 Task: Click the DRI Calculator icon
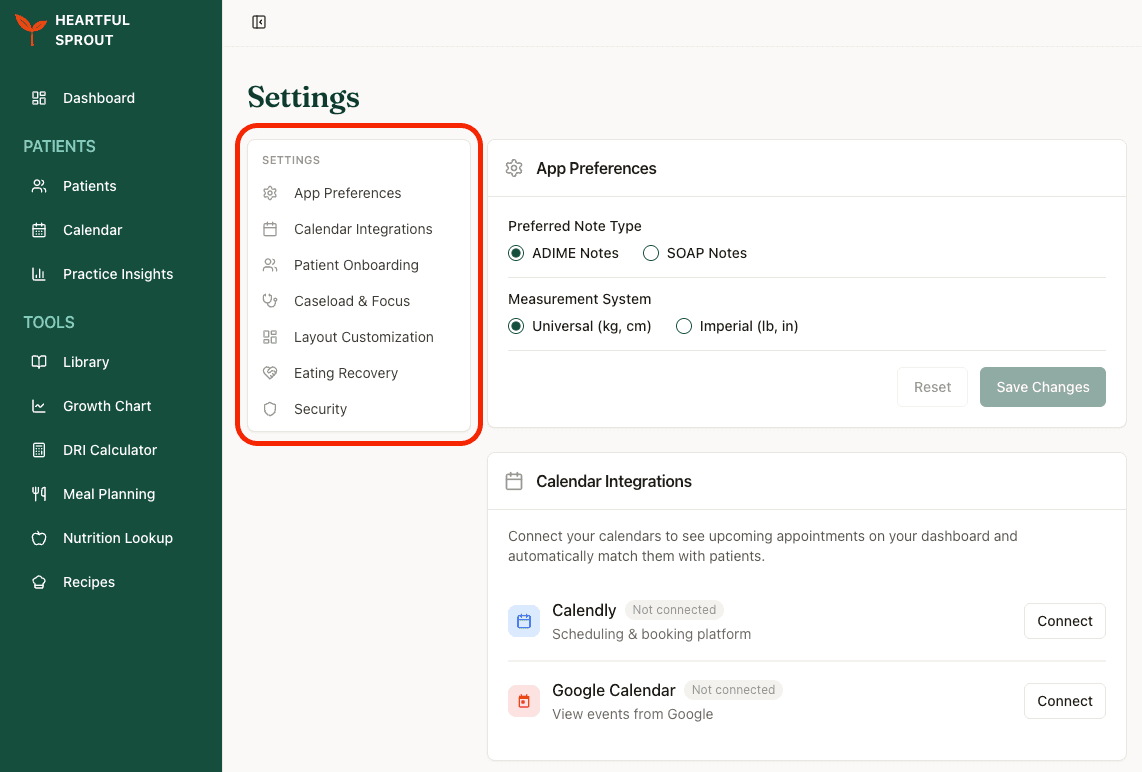coord(39,450)
